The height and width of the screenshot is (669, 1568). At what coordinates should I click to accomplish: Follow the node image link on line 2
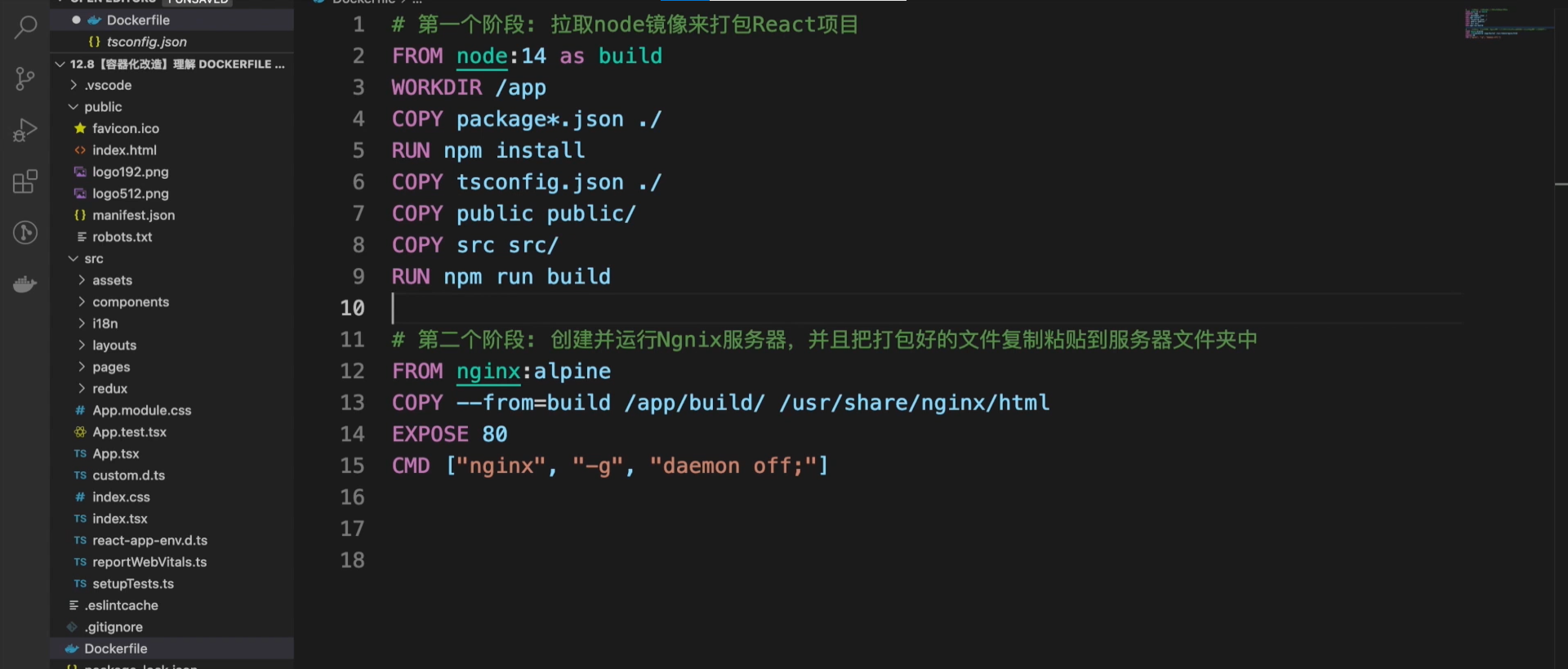(x=482, y=56)
